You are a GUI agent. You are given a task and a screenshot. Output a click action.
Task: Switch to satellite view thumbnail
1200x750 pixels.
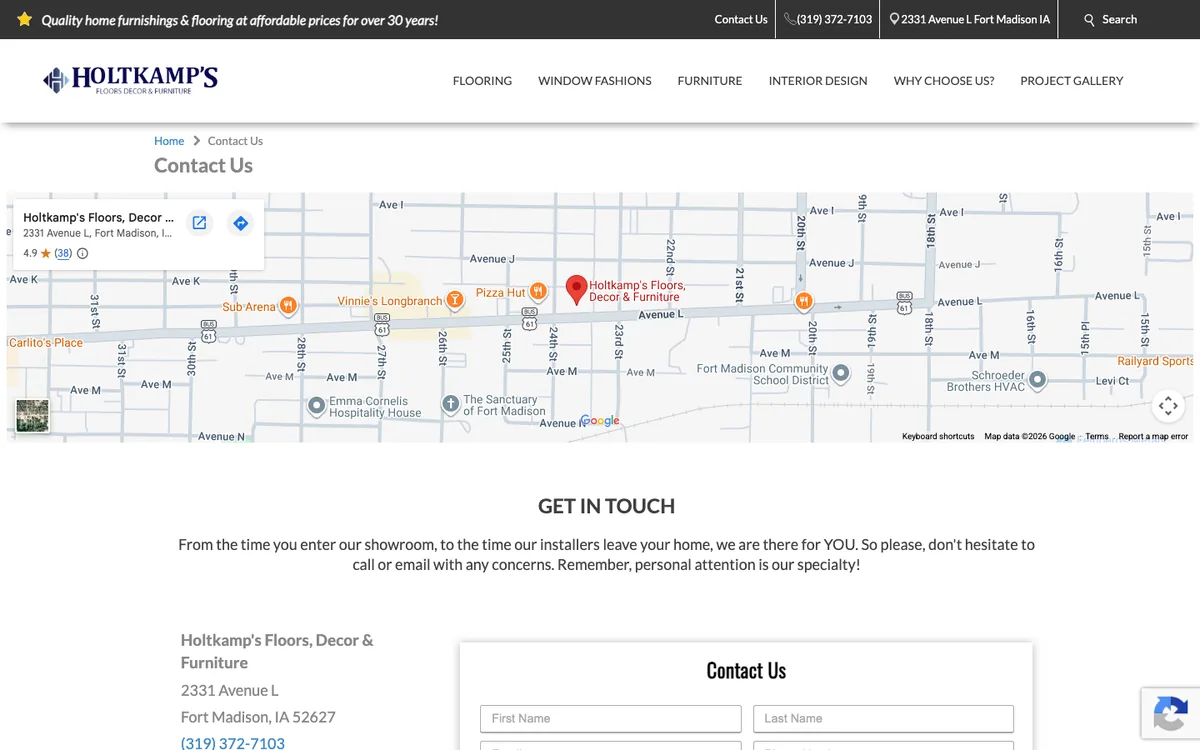[x=32, y=416]
